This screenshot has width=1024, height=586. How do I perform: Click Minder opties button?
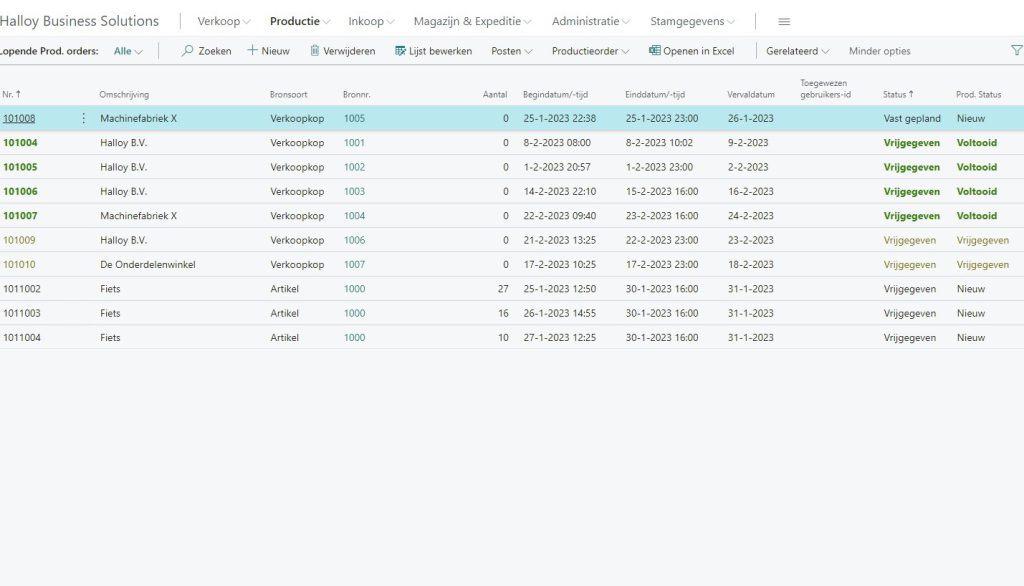tap(879, 51)
